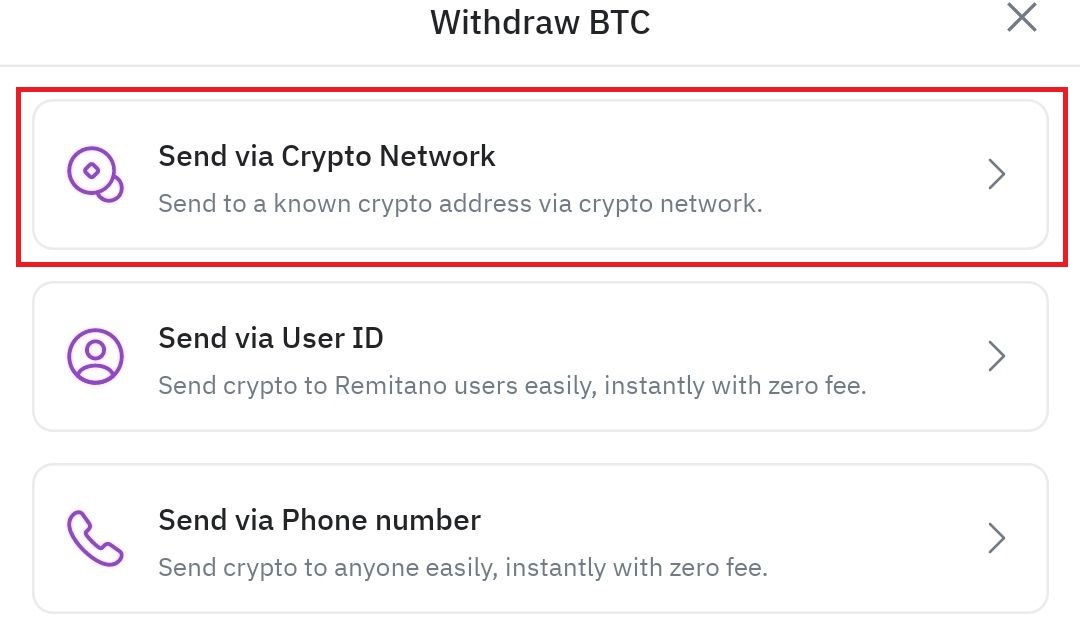Viewport: 1080px width, 637px height.
Task: Open Send via User ID using its arrow
Action: tap(997, 356)
